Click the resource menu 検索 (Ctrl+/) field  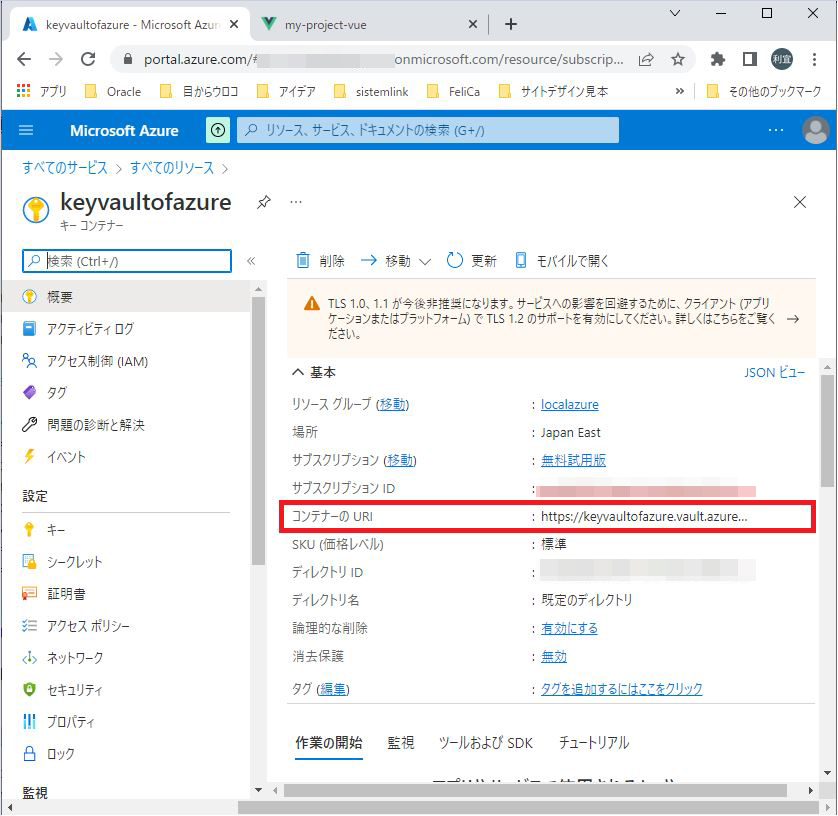coord(127,261)
